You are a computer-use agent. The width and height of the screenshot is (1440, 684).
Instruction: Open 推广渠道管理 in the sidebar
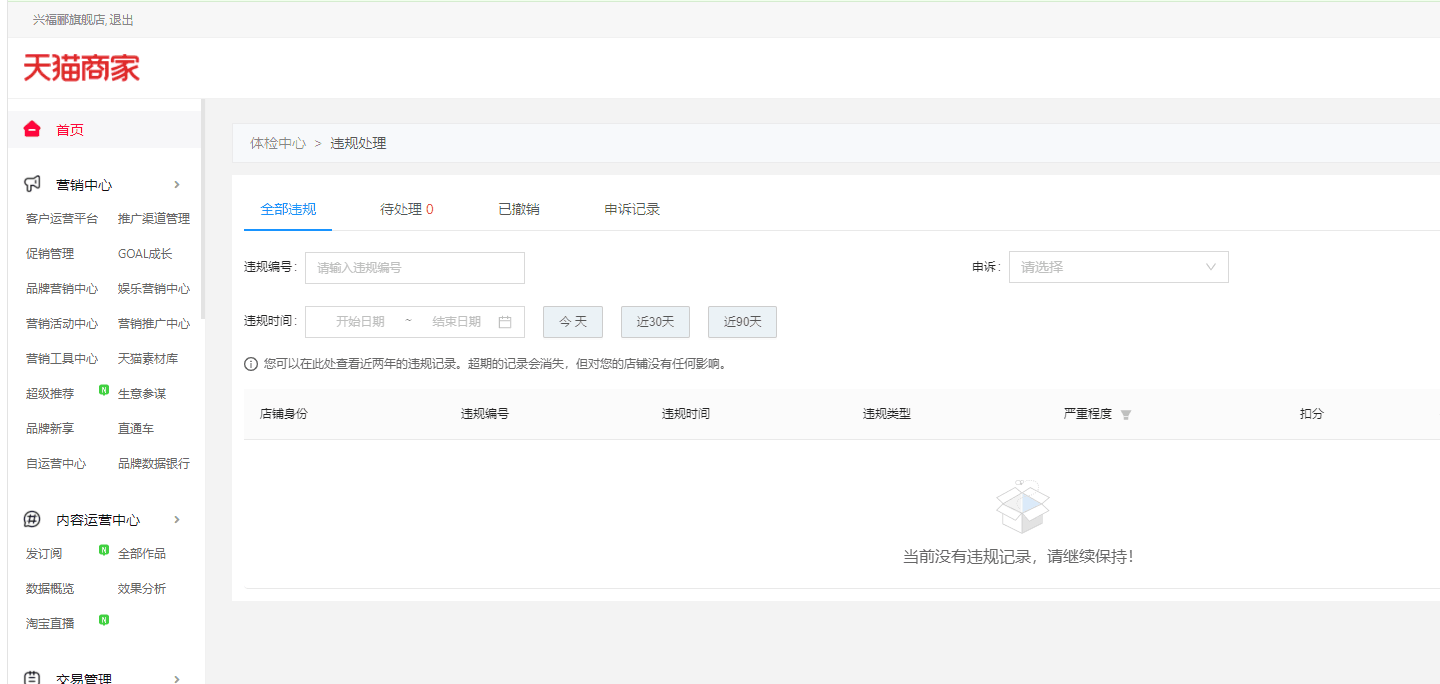click(x=154, y=219)
